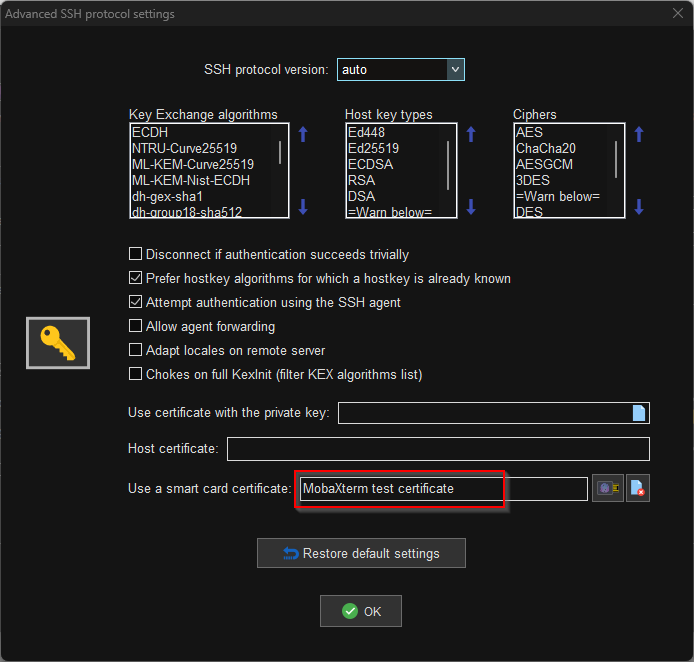Image resolution: width=694 pixels, height=662 pixels.
Task: Click the yellow key icon button
Action: coord(58,343)
